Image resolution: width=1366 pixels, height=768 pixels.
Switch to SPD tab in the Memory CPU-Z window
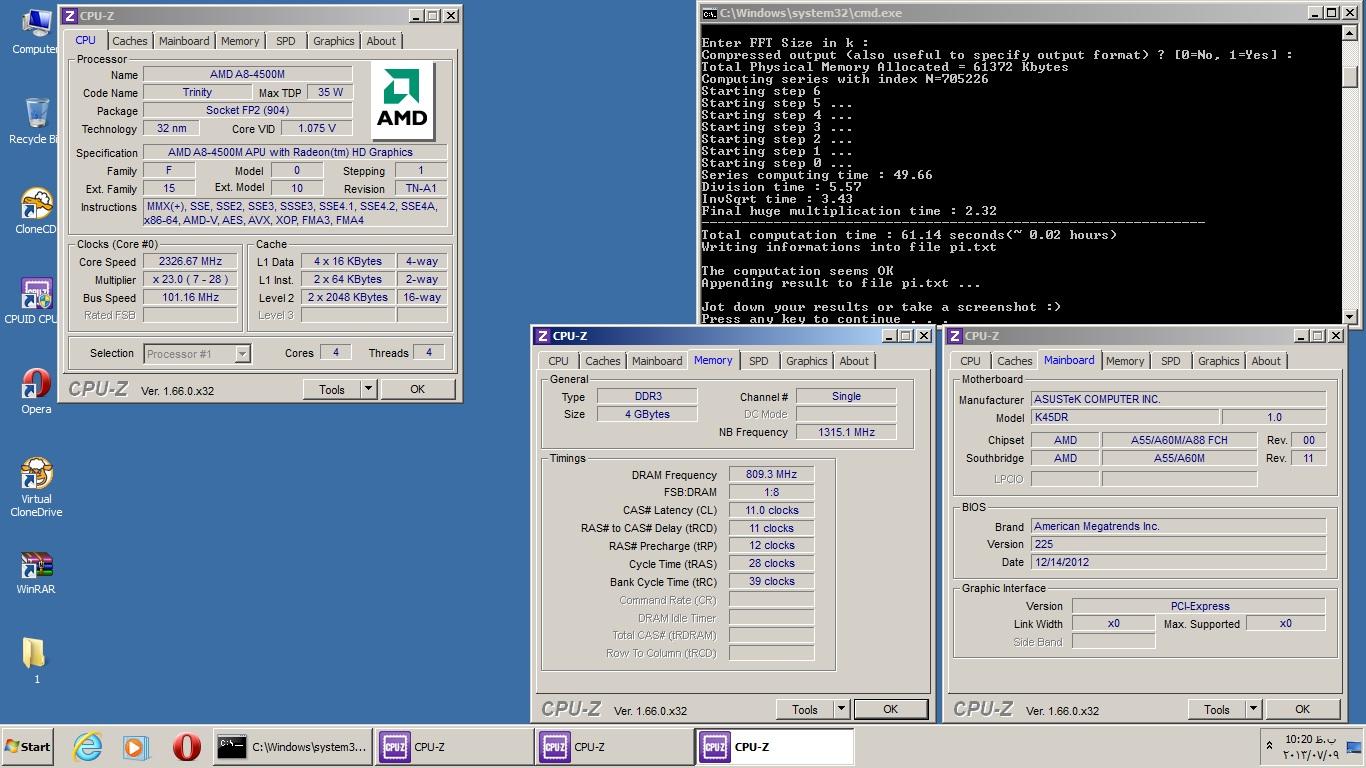pyautogui.click(x=759, y=361)
